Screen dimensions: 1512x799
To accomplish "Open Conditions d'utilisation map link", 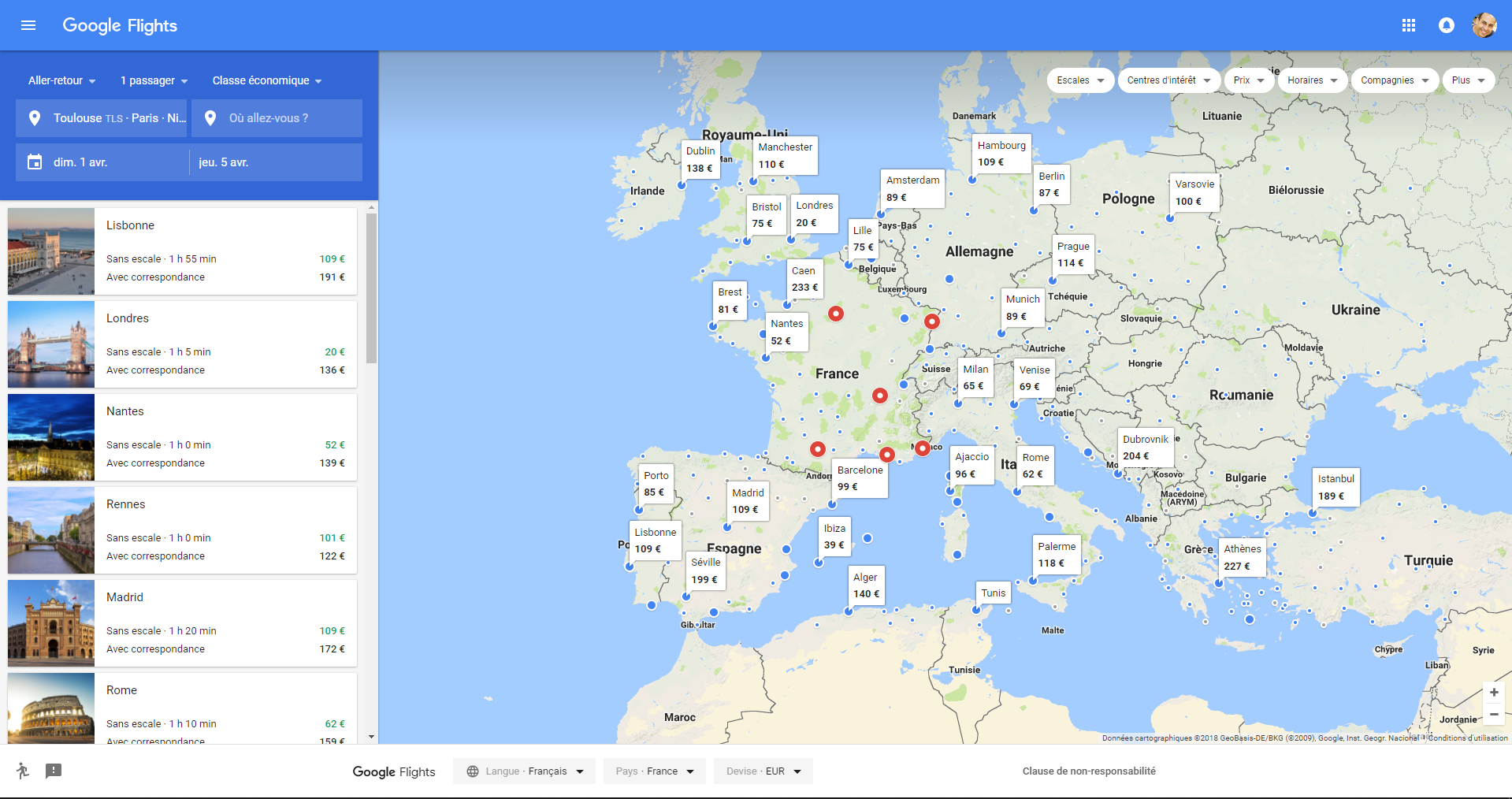I will click(1468, 738).
